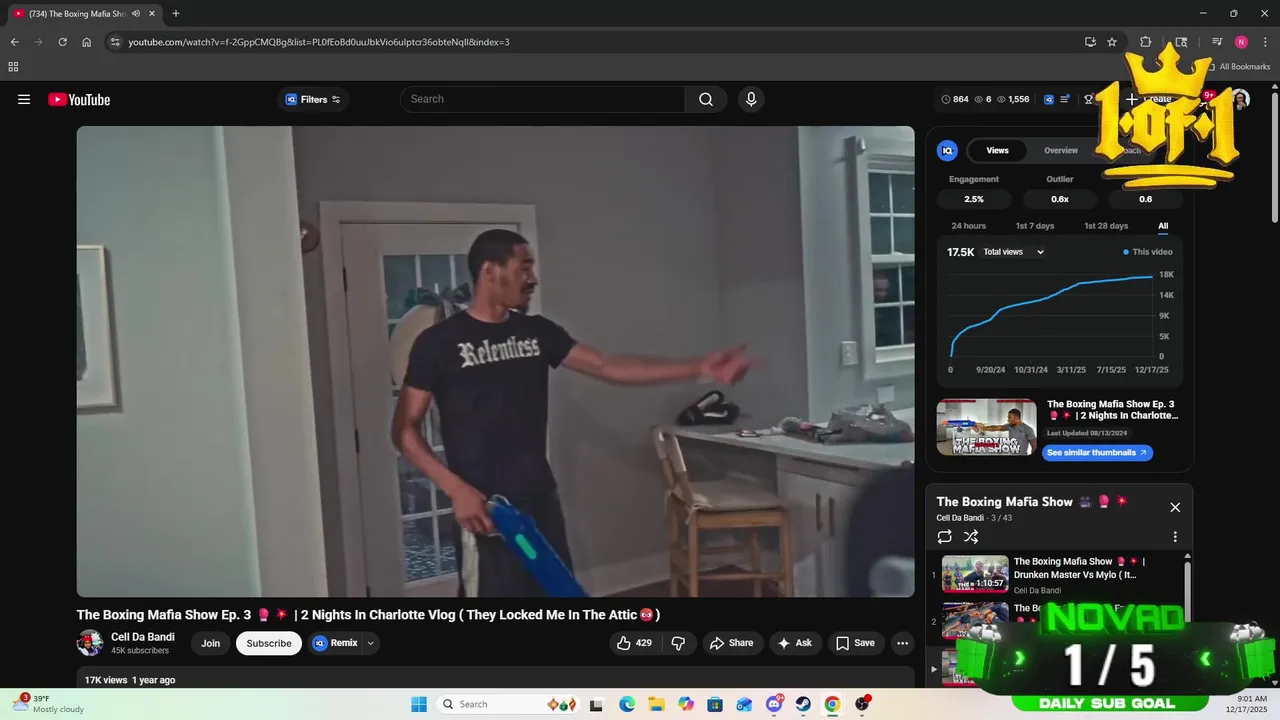The image size is (1280, 720).
Task: Open Chrome home page button
Action: click(x=86, y=42)
